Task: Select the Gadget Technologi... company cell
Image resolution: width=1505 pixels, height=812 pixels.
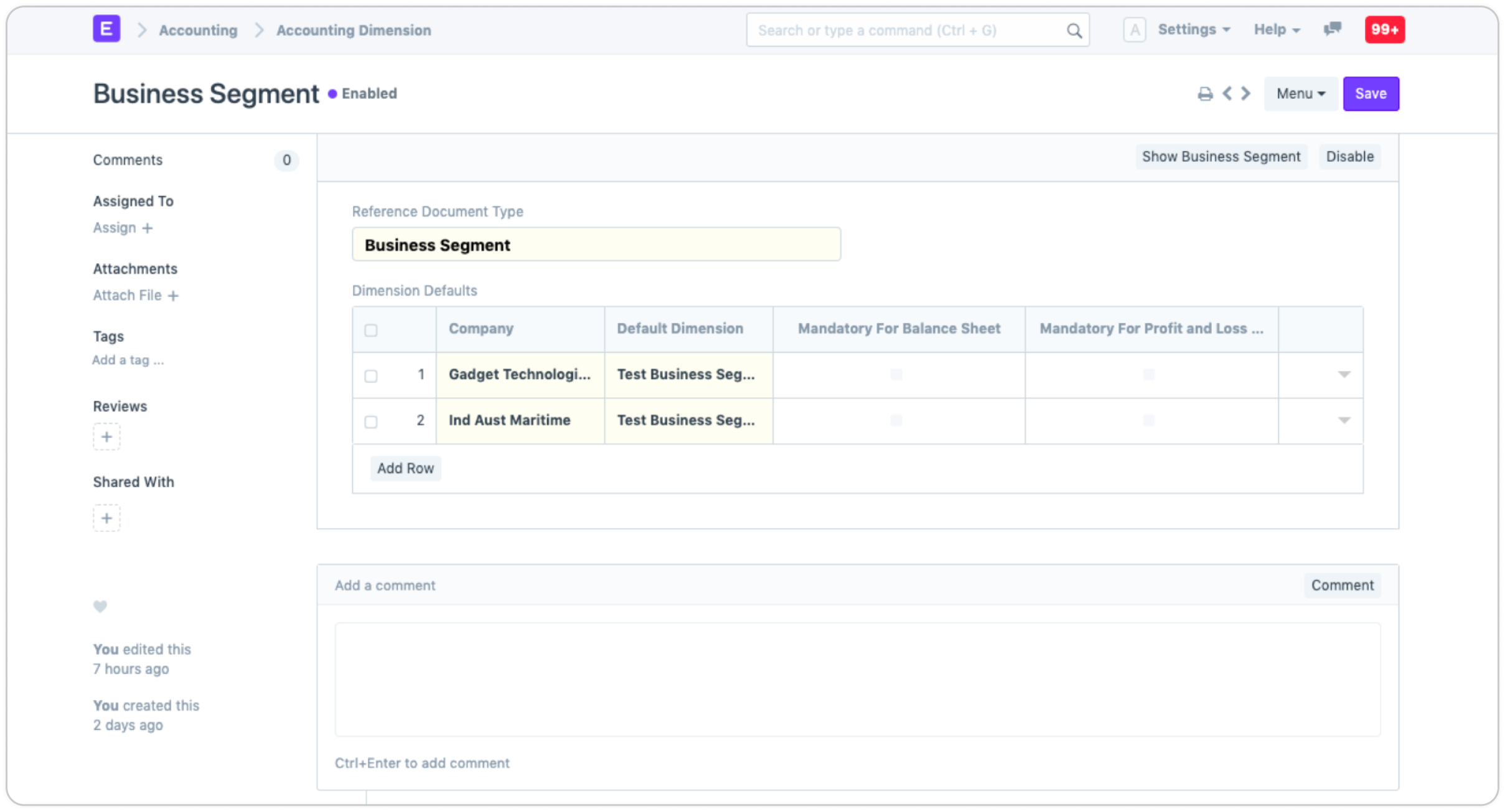Action: pyautogui.click(x=520, y=375)
